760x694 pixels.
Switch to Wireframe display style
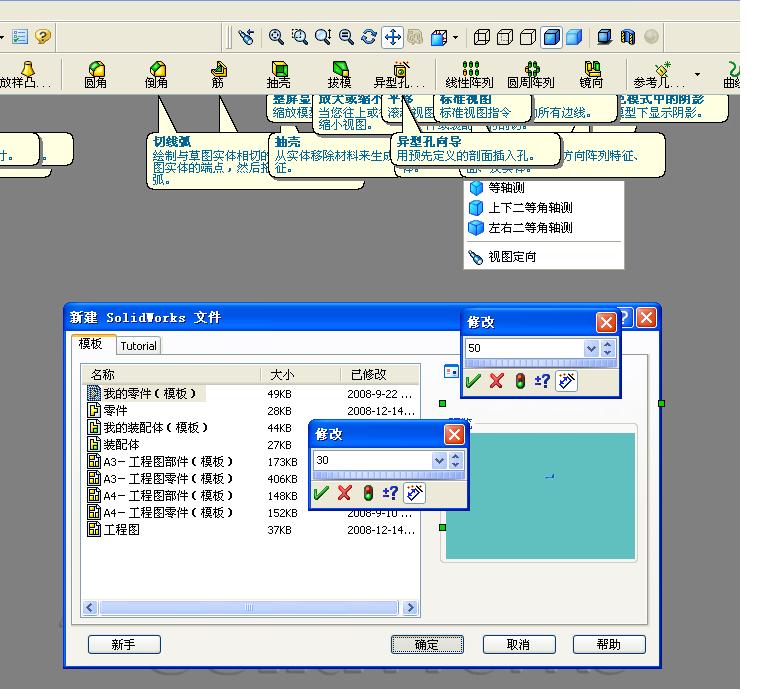(481, 37)
